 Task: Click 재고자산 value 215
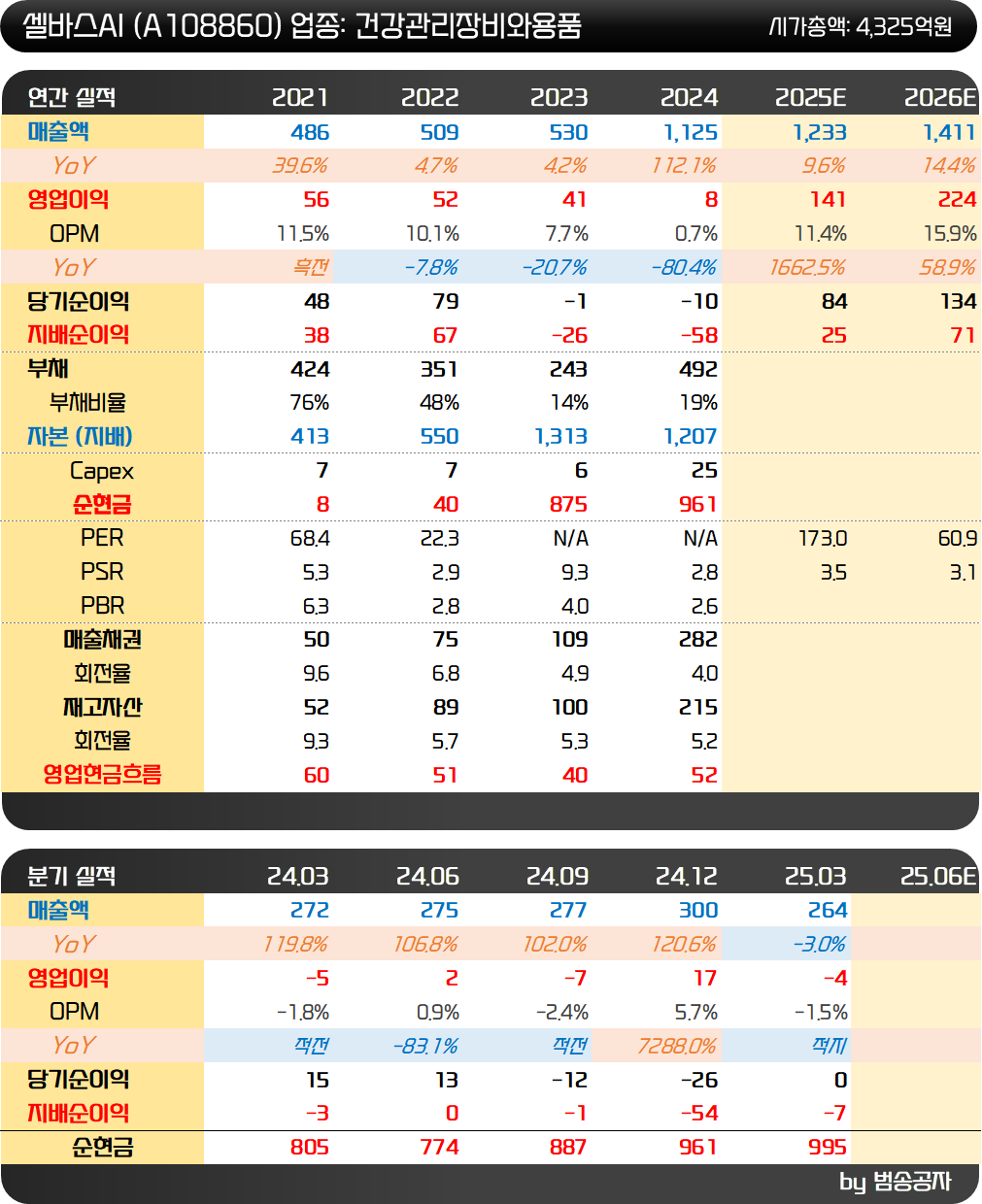698,707
